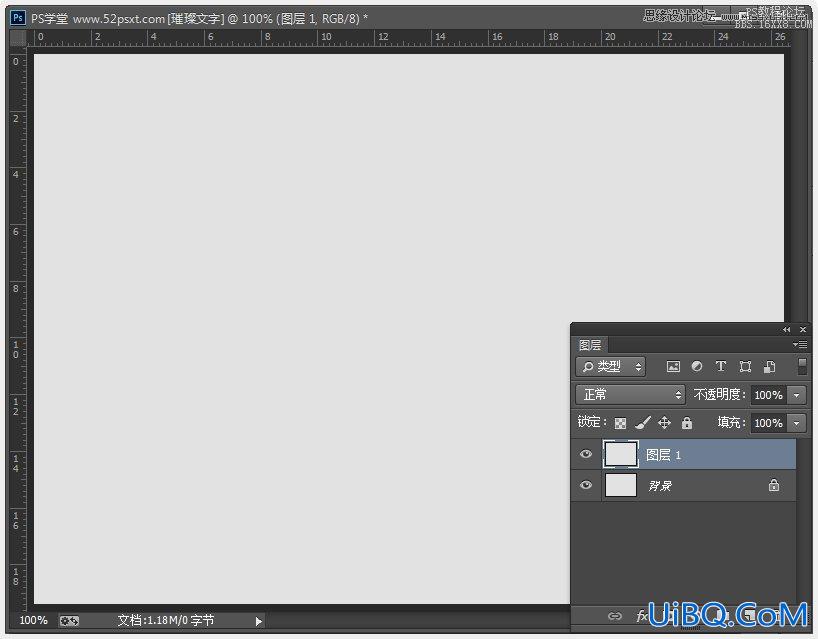Click ruler origin corner box
Image resolution: width=818 pixels, height=639 pixels.
tap(18, 38)
